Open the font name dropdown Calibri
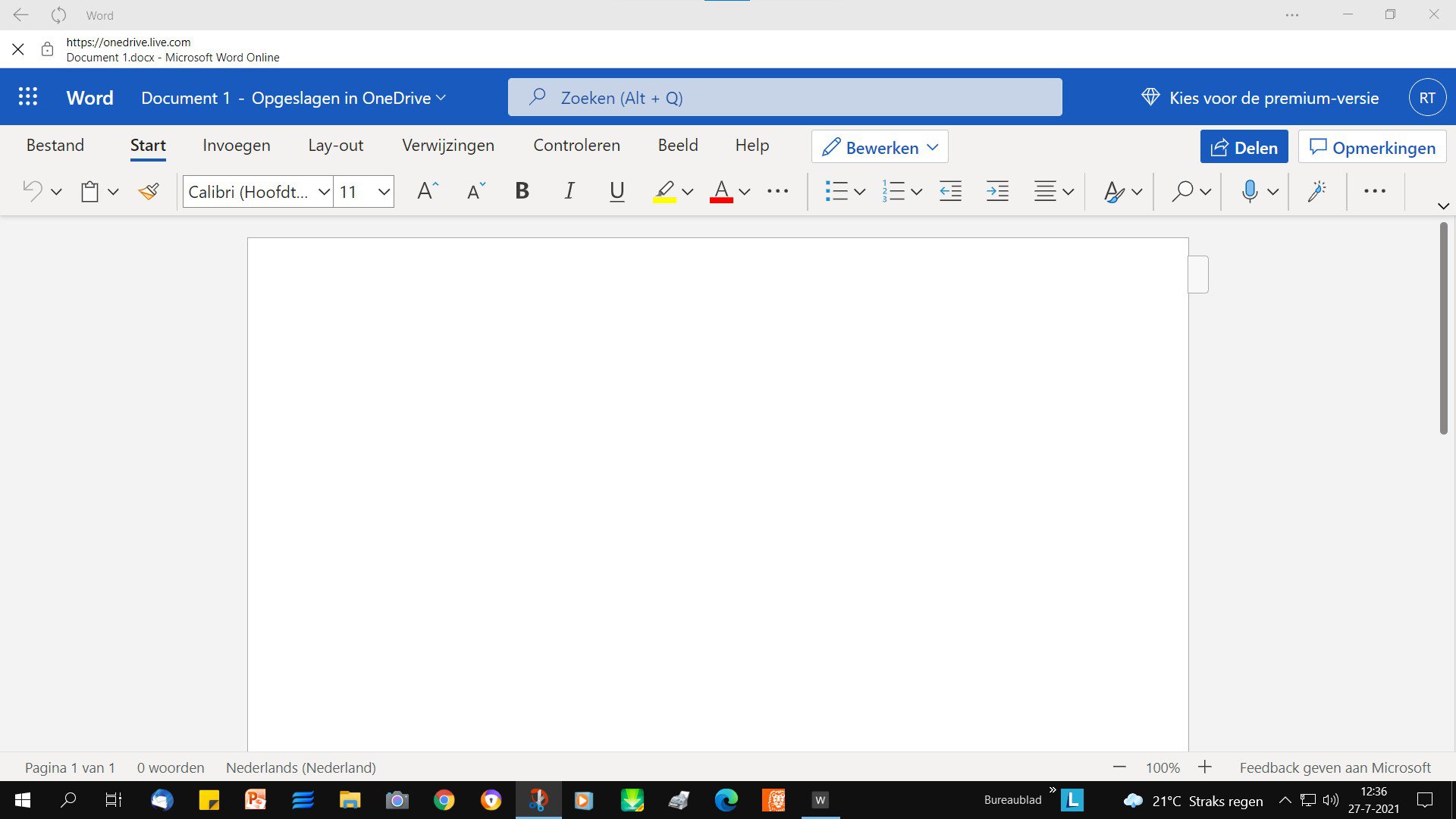Screen dimensions: 1456x819 point(258,192)
